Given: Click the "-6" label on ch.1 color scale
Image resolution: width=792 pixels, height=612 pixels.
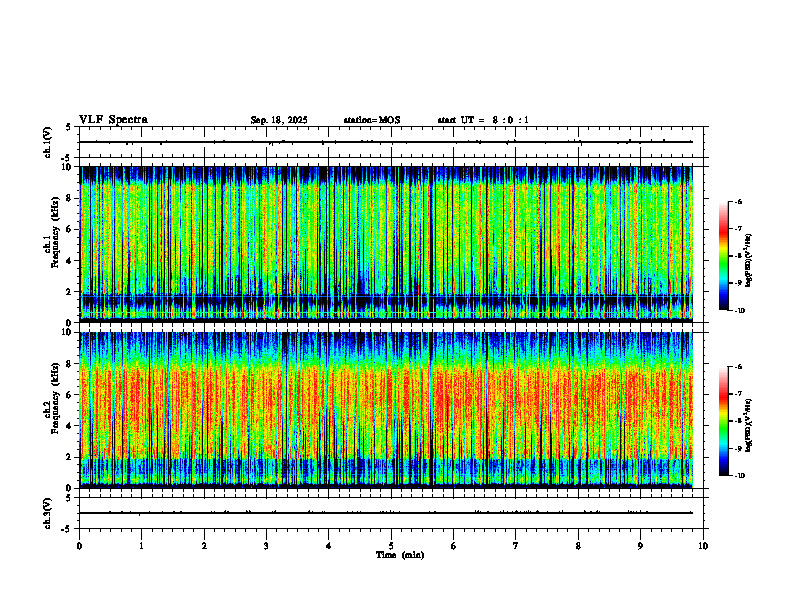Looking at the screenshot, I should pyautogui.click(x=737, y=202).
